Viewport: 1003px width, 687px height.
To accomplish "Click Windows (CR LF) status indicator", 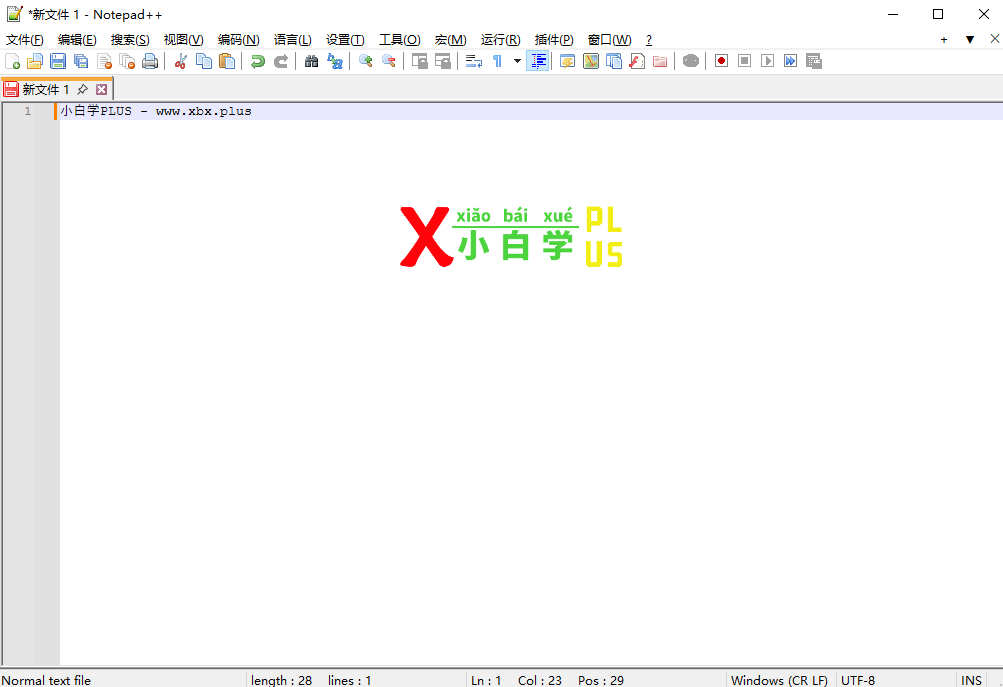I will [x=779, y=680].
